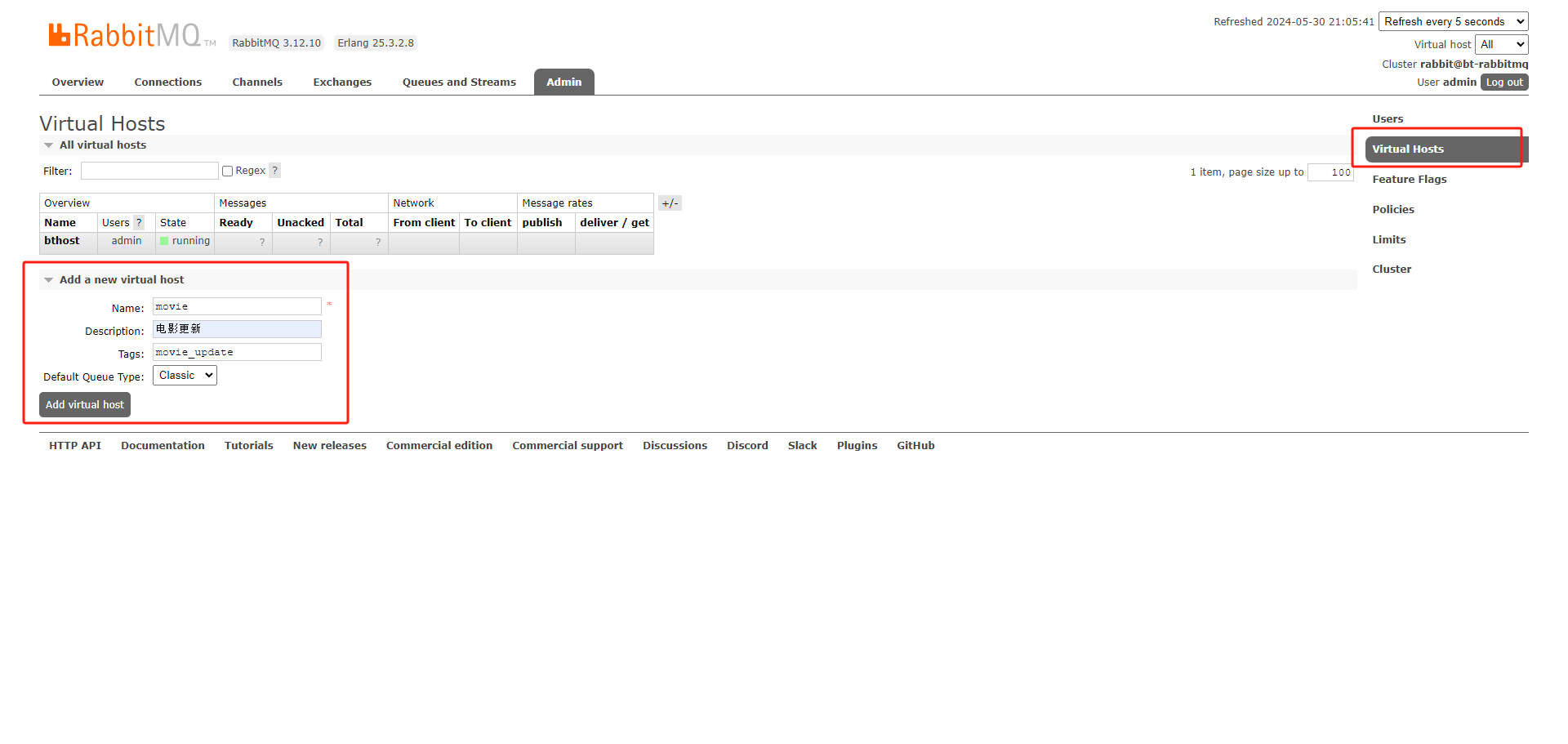The height and width of the screenshot is (744, 1568).
Task: Open the refresh interval dropdown
Action: coord(1453,22)
